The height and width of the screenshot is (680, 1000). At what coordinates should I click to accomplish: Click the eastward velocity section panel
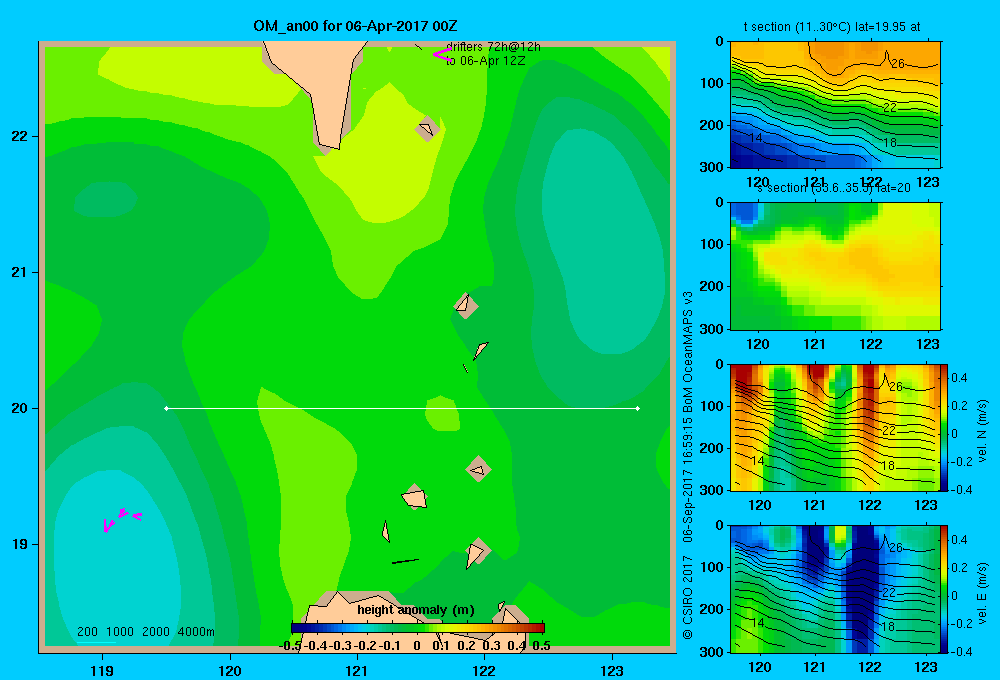click(x=835, y=589)
